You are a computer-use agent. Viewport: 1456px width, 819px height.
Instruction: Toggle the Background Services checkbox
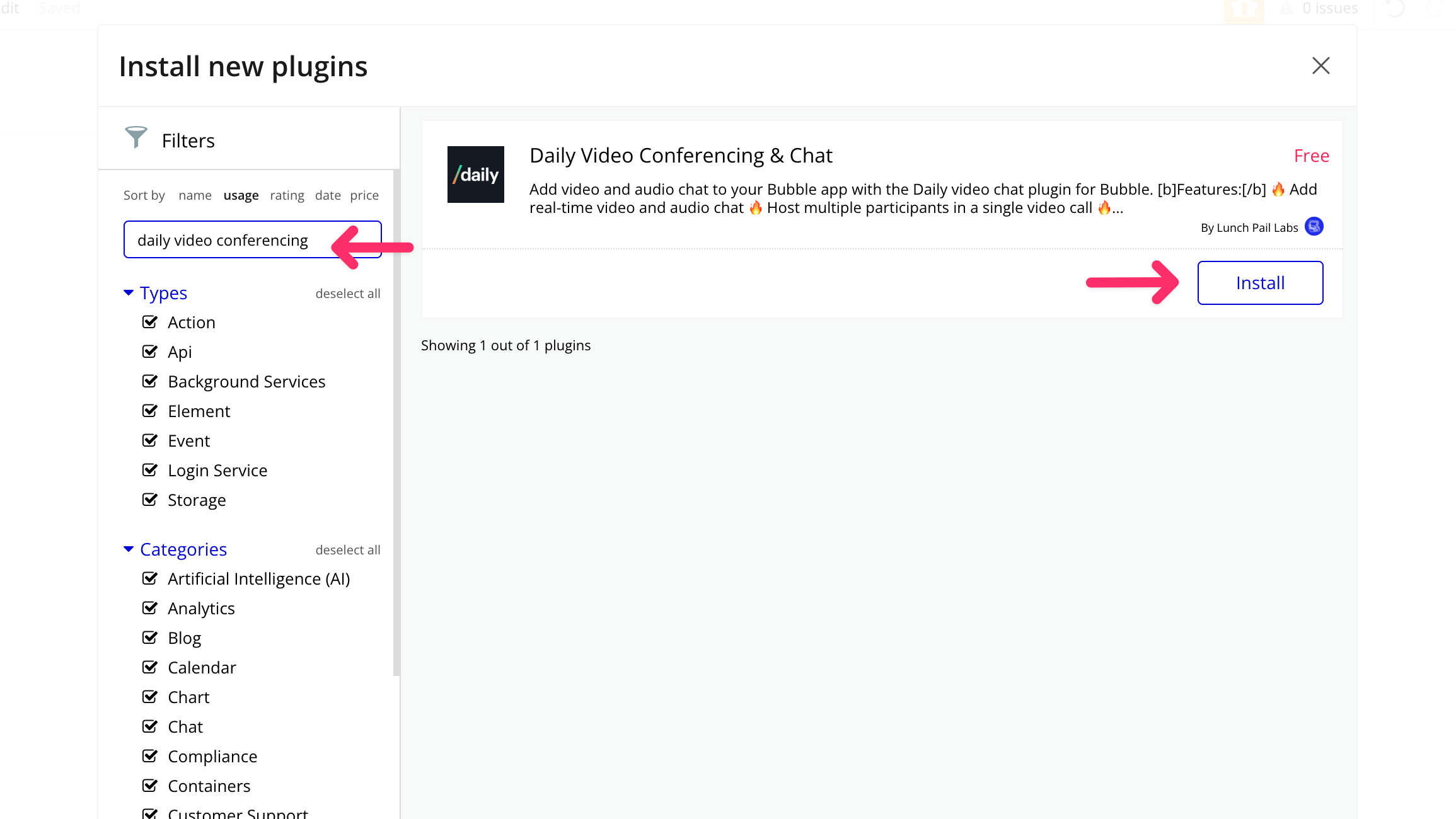point(150,382)
